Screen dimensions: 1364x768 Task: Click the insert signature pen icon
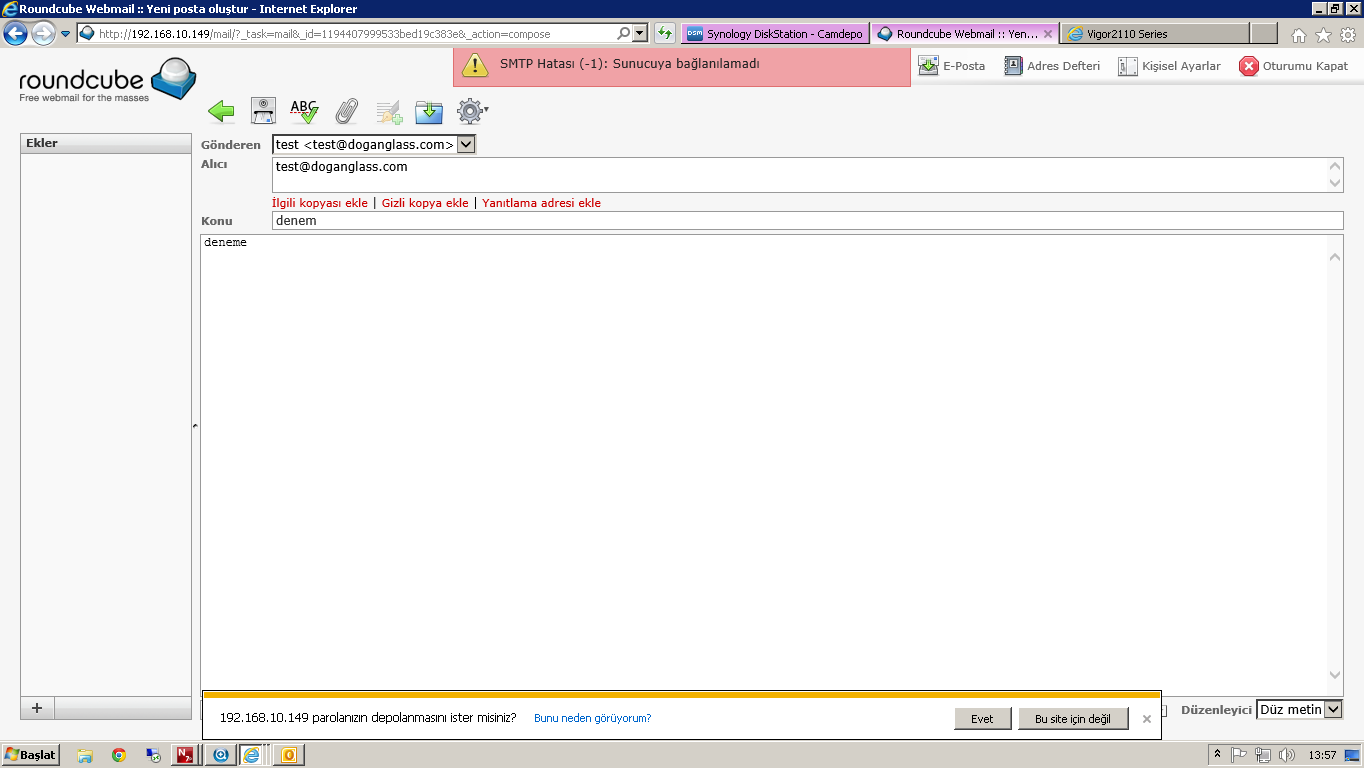tap(388, 112)
